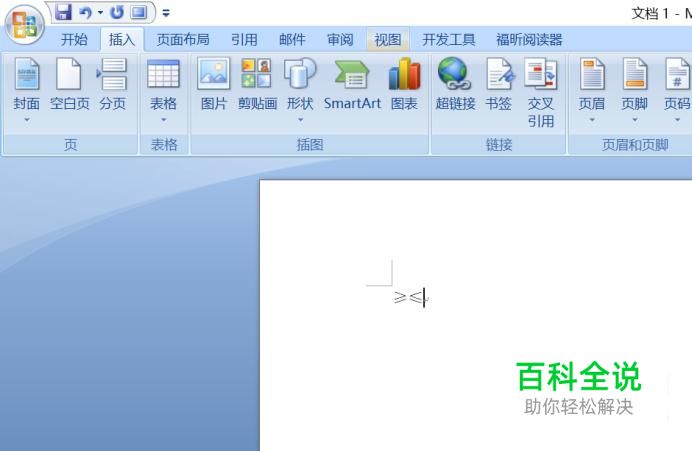Redo the last action
The image size is (692, 451).
point(117,13)
